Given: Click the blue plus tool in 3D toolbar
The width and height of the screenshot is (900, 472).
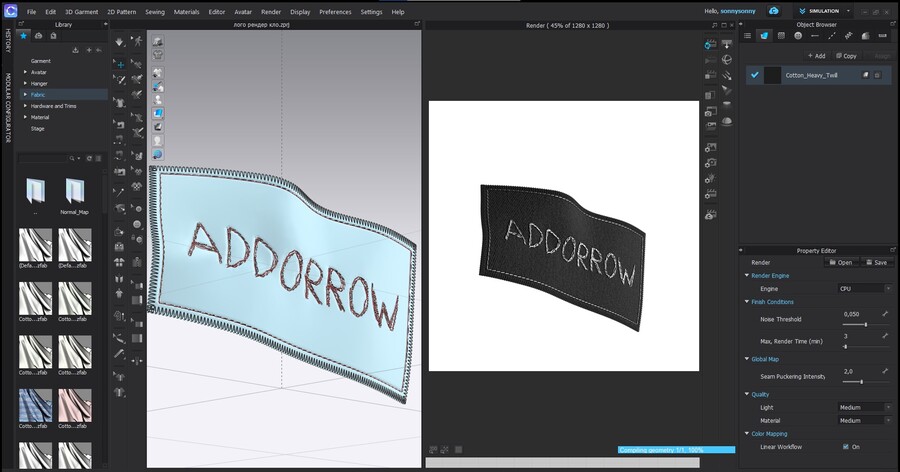Looking at the screenshot, I should pyautogui.click(x=120, y=64).
